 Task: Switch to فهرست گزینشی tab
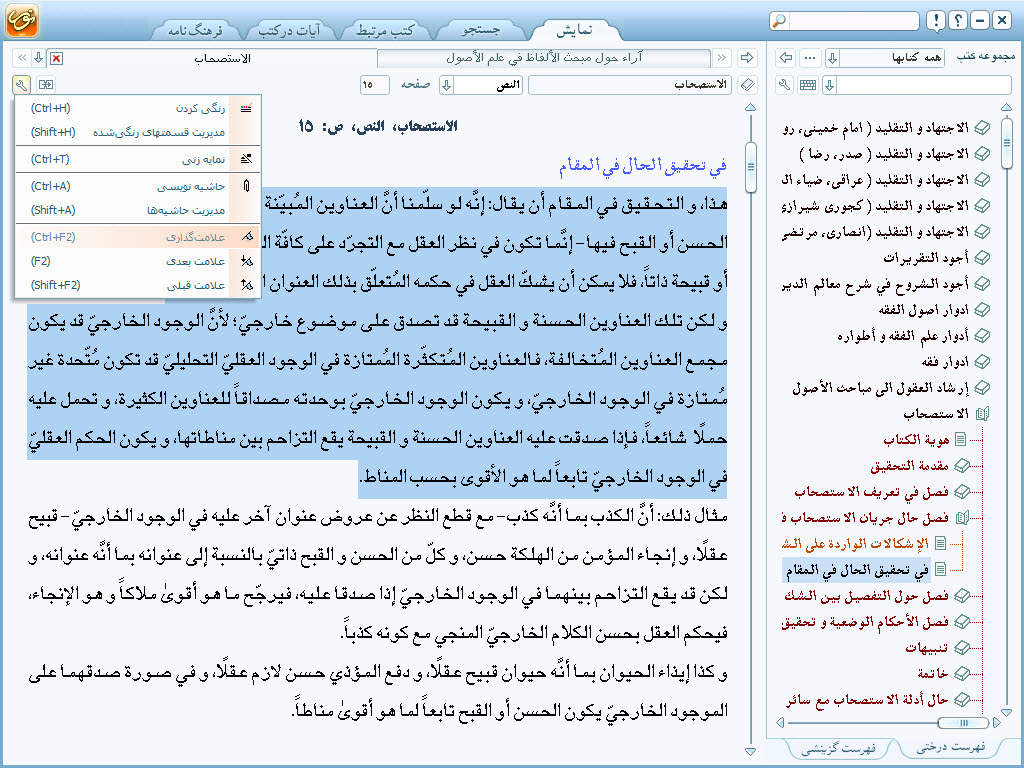coord(839,748)
